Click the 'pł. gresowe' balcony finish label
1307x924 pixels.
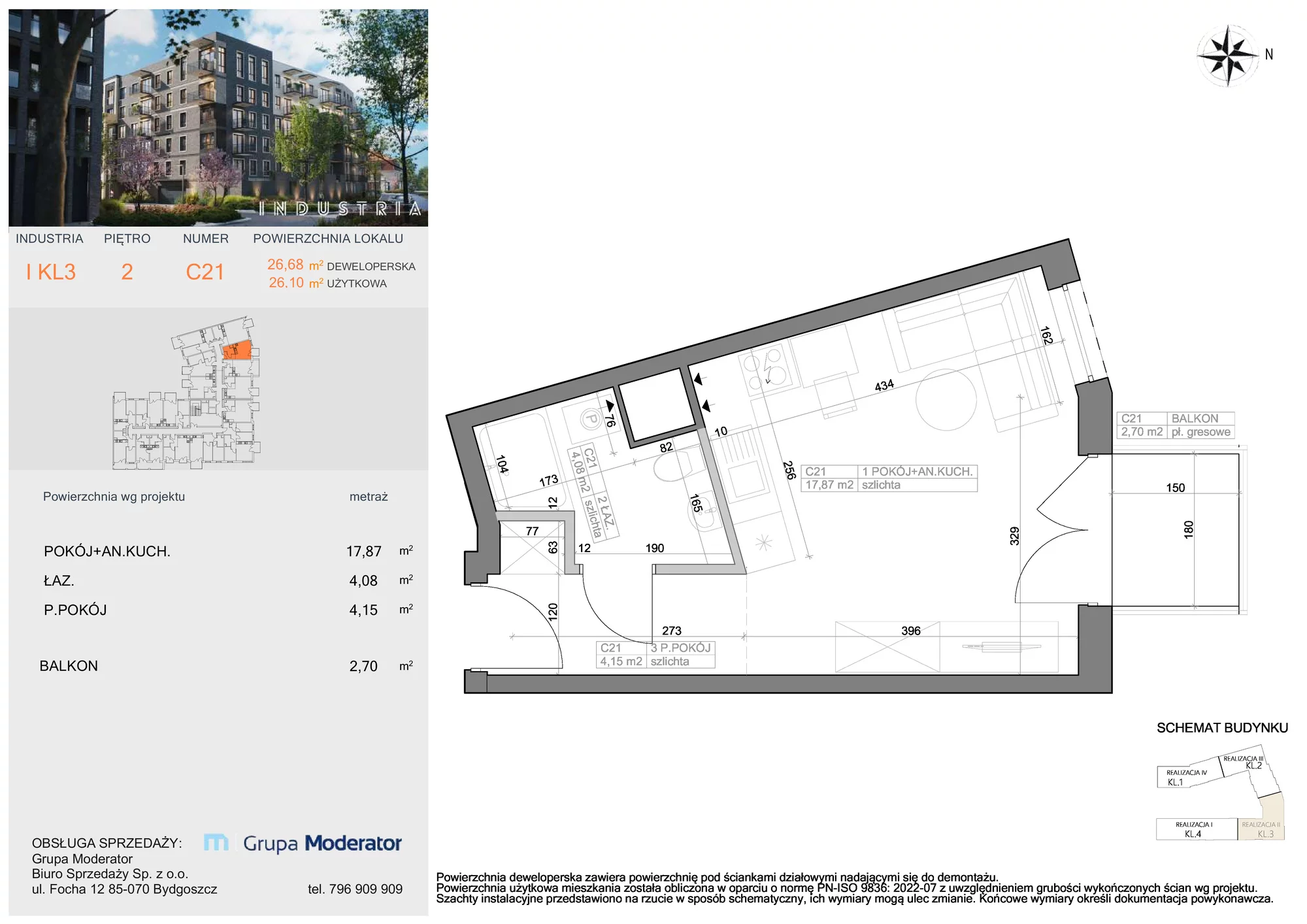click(x=1200, y=432)
